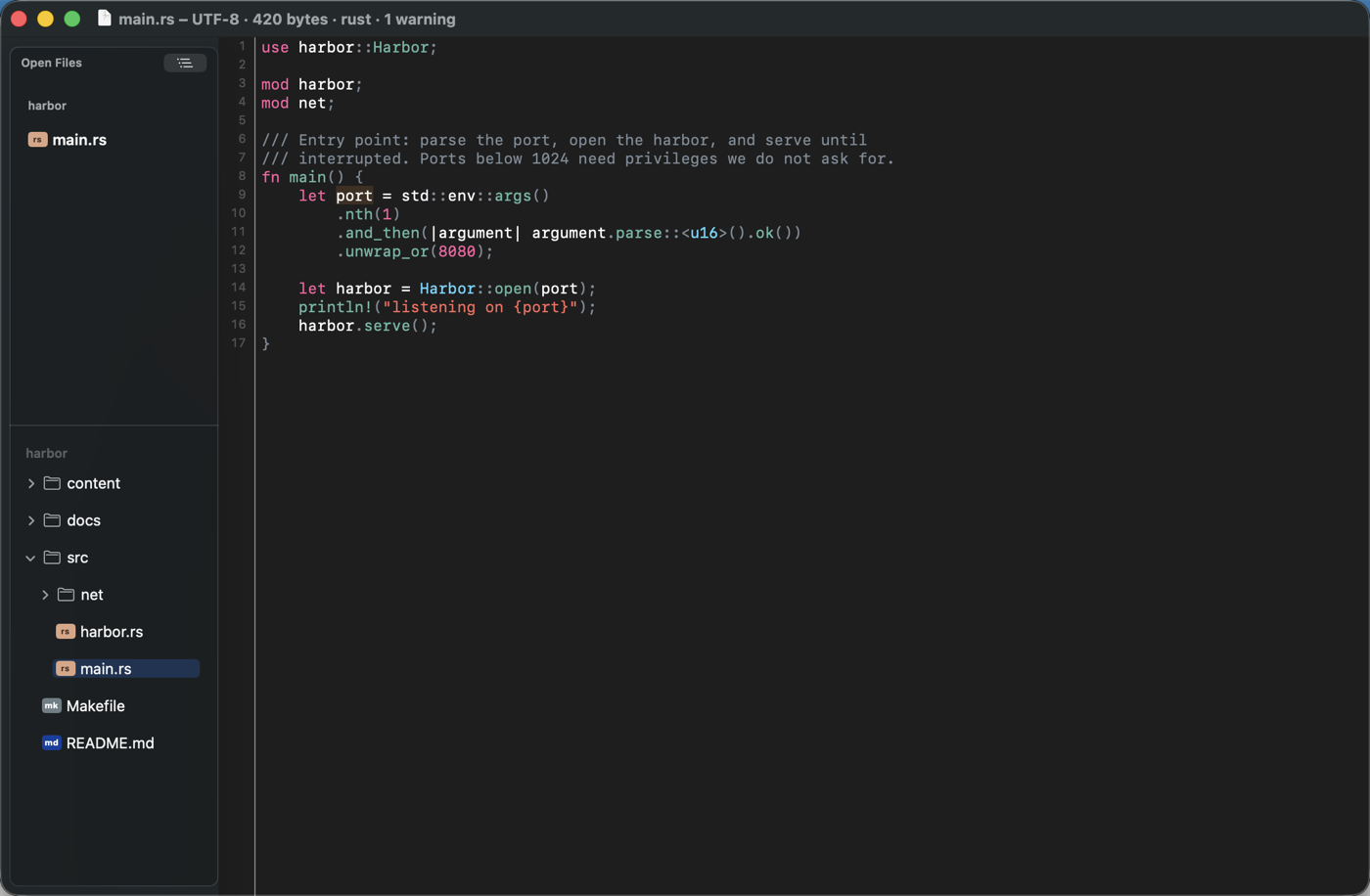The height and width of the screenshot is (896, 1370).
Task: Click 'harbor.serve();' on line 16
Action: click(368, 326)
